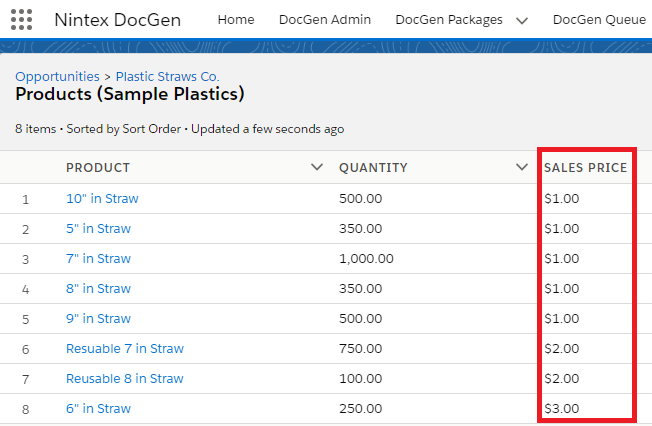Open Reusable 8 in Straw product
The image size is (652, 426).
point(125,378)
